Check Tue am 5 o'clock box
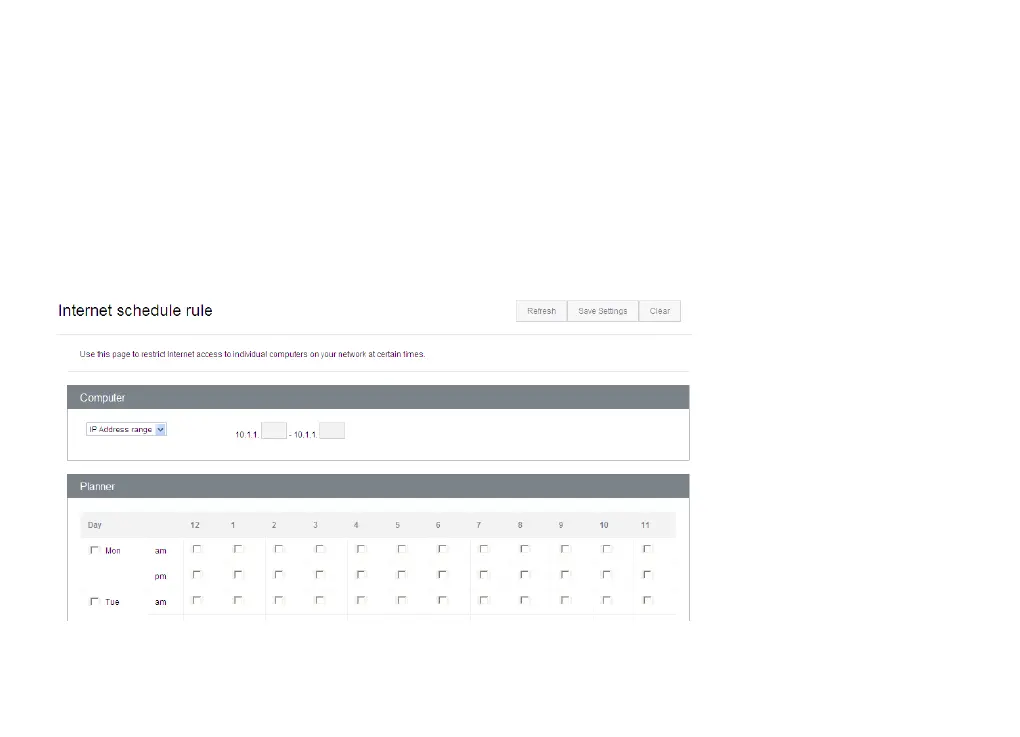1020x737 pixels. [402, 600]
